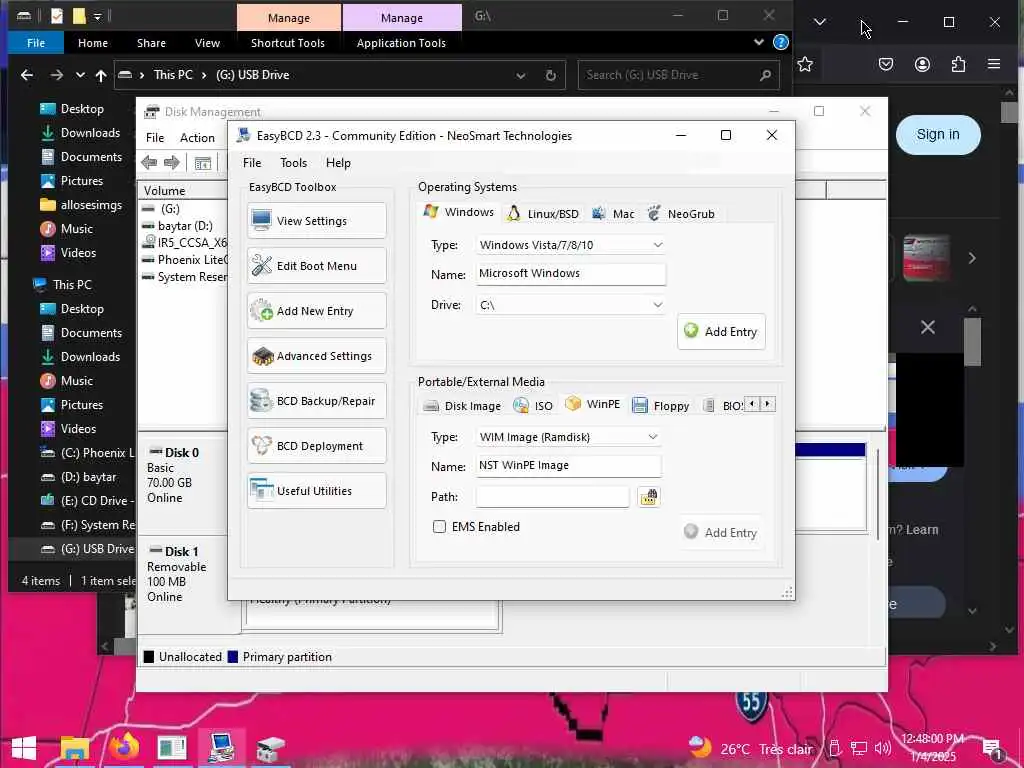Open EasyBCD File menu
This screenshot has height=768, width=1024.
(252, 163)
